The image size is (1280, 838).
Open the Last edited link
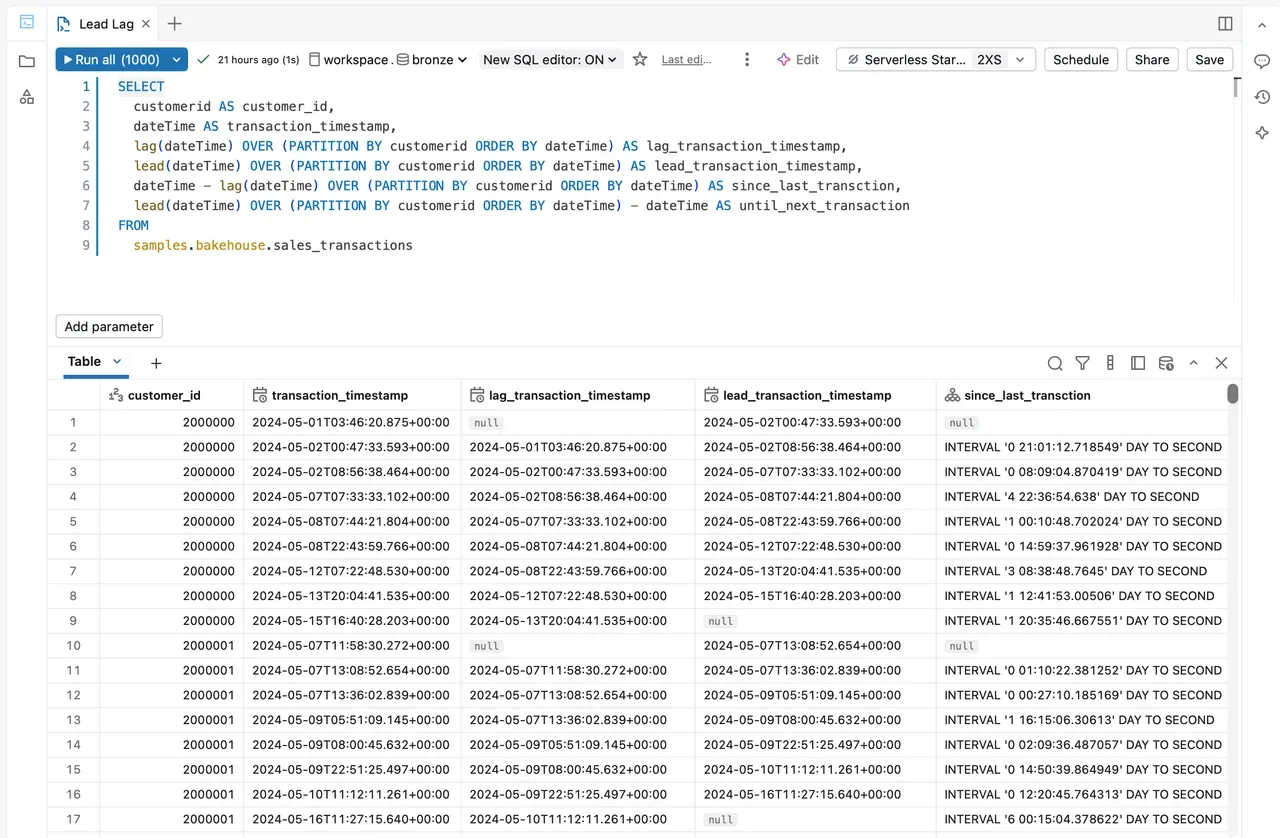(686, 60)
